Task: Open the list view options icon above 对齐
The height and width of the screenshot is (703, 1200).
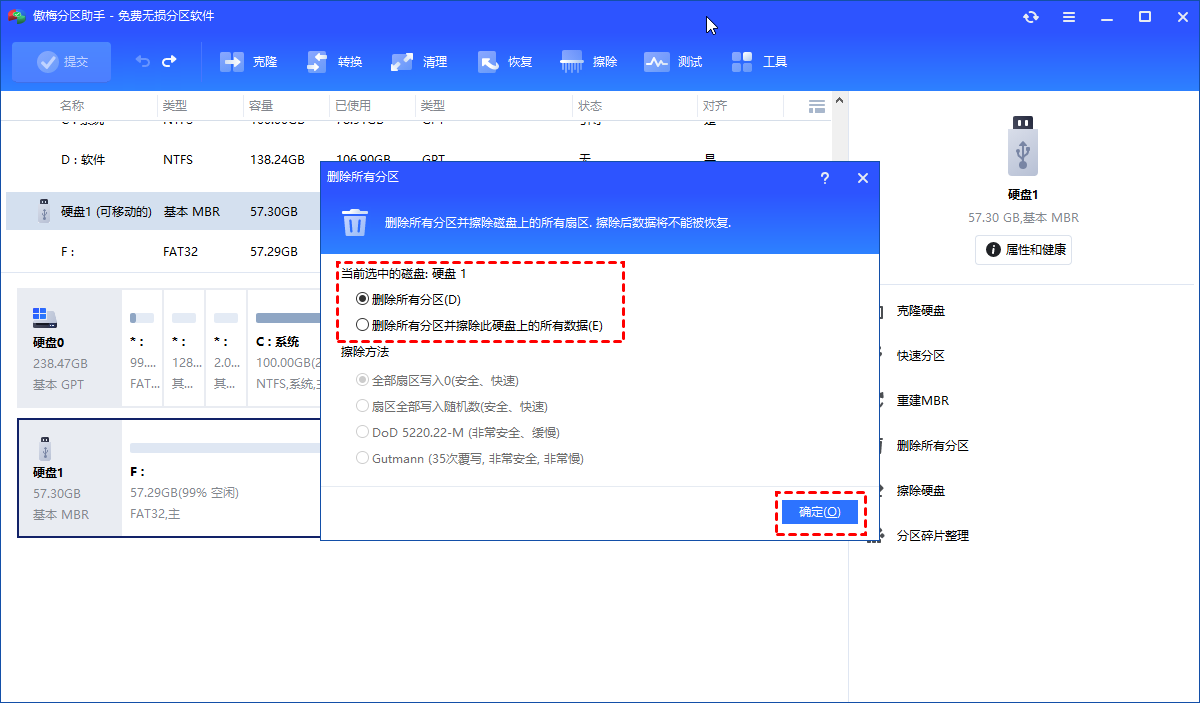Action: [816, 105]
